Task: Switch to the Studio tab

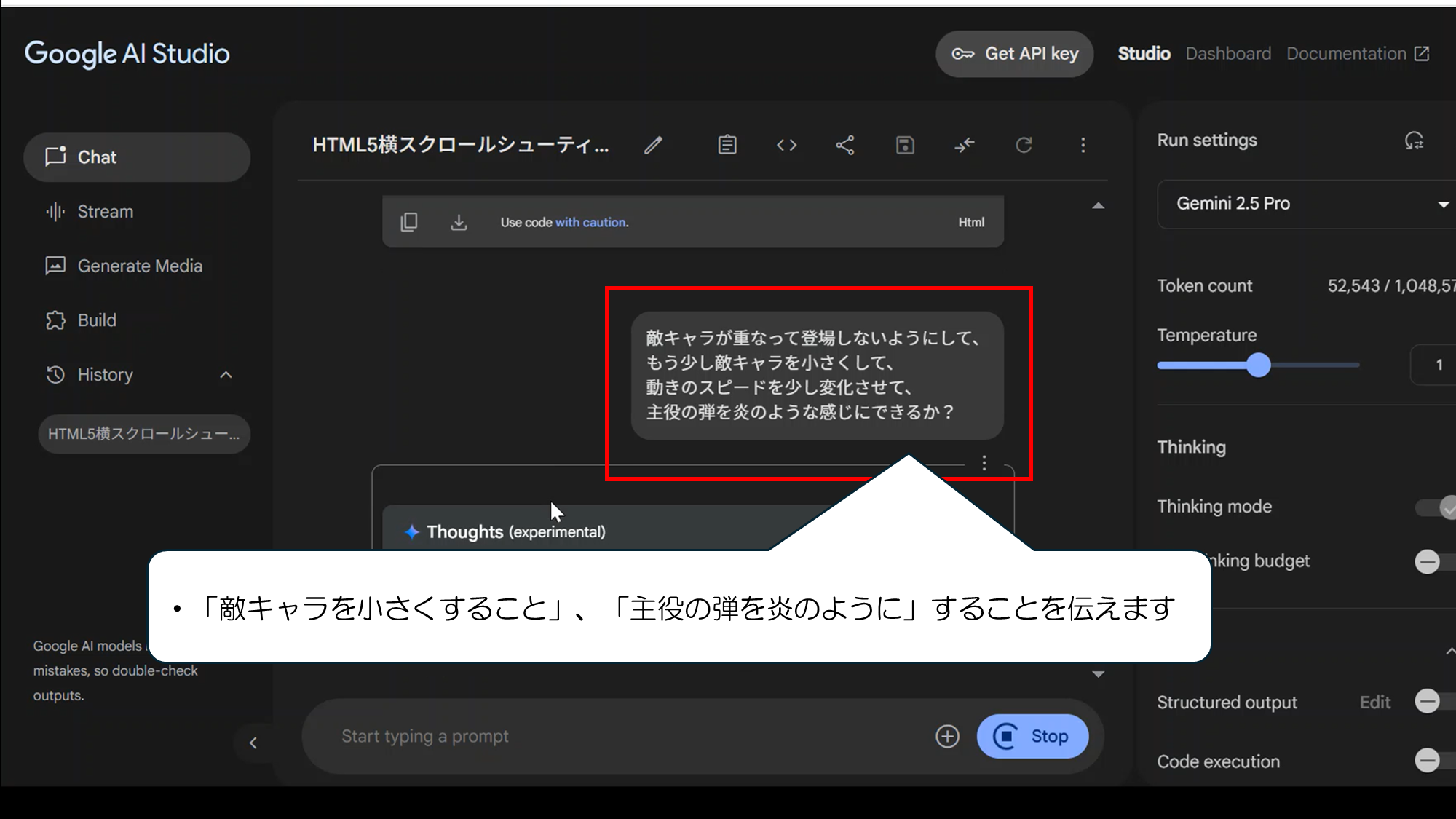Action: [1144, 54]
